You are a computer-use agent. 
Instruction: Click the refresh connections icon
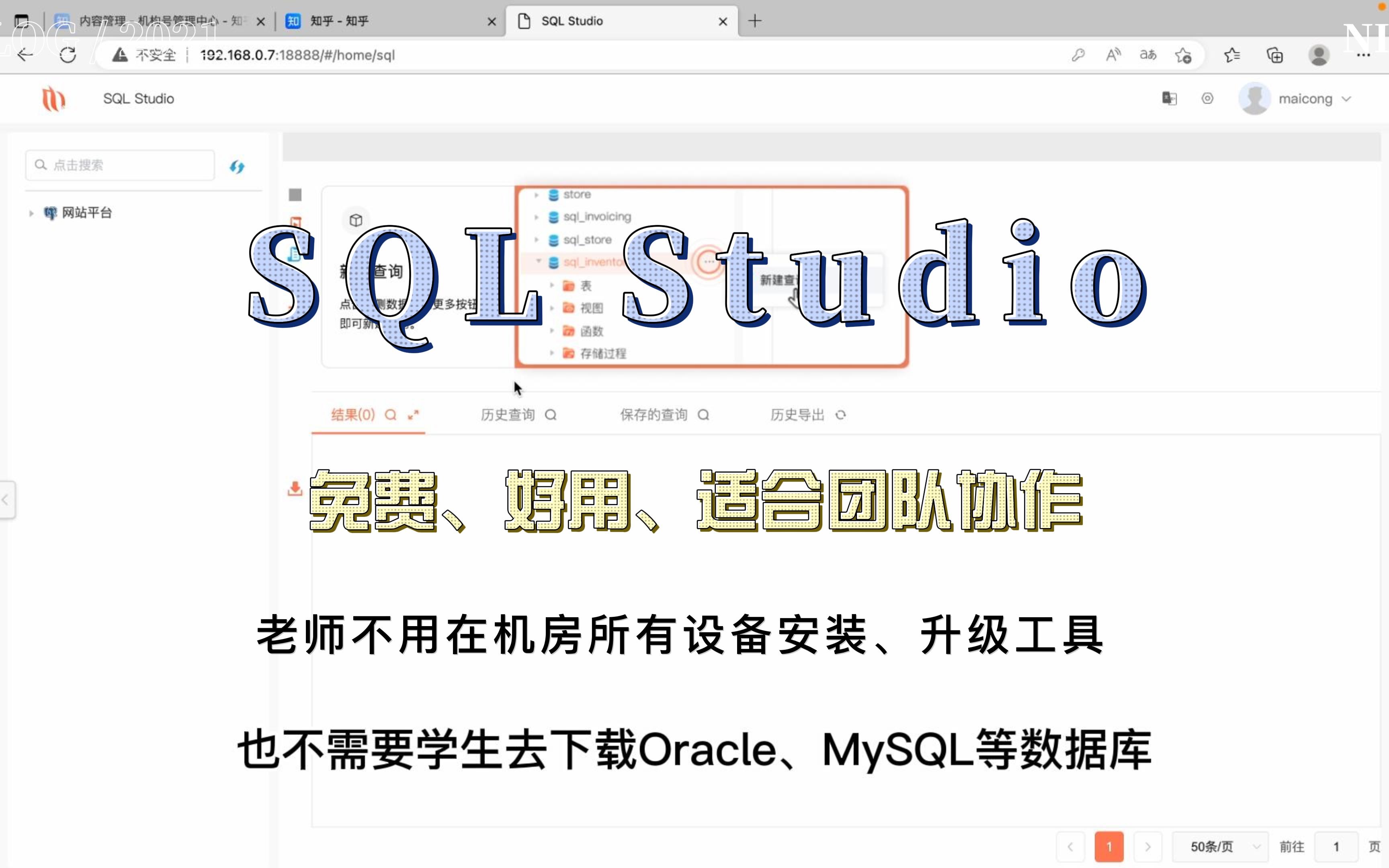237,166
